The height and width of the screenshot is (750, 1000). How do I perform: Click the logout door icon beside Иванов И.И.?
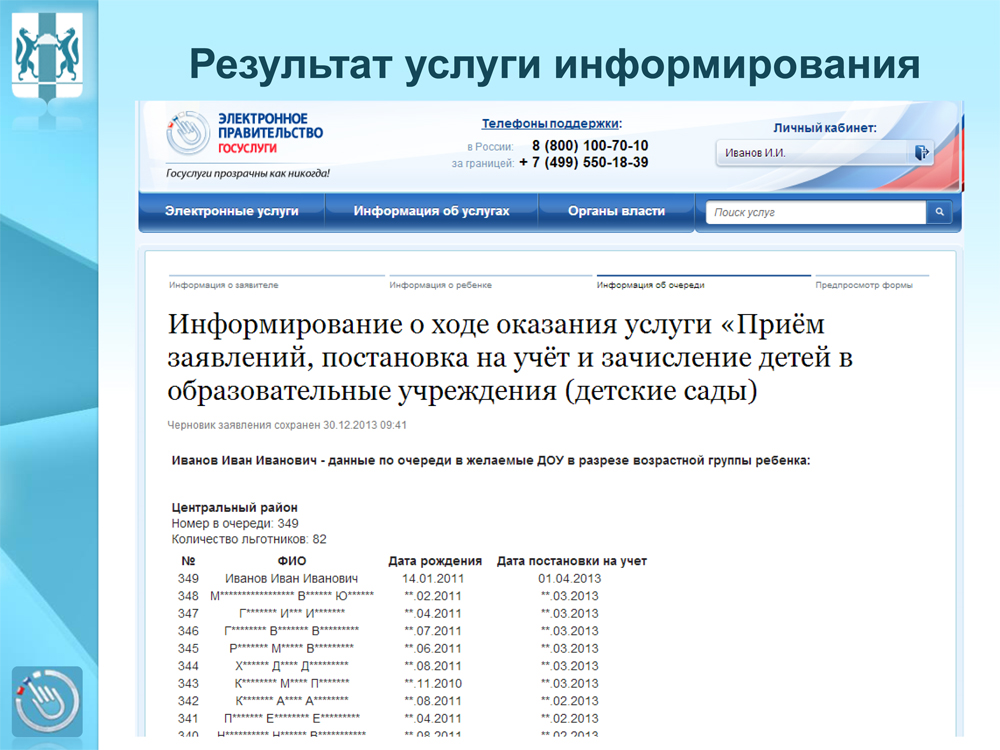[x=921, y=152]
